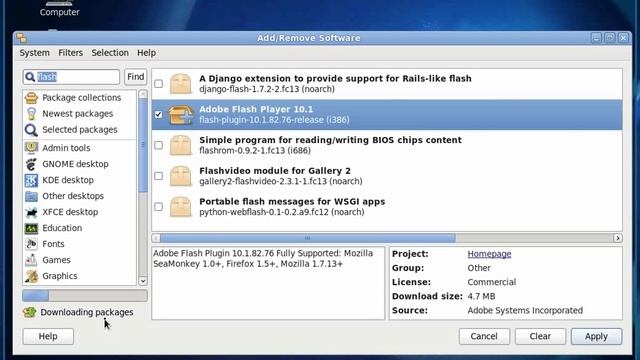Screen dimensions: 640x360
Task: Click the Downloading packages status icon
Action: coord(29,312)
